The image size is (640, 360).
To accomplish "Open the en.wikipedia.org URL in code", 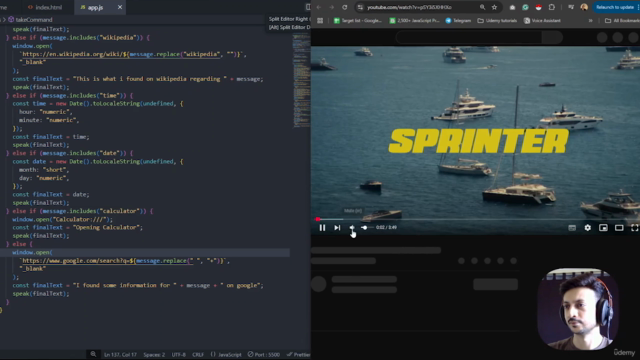I will (132, 54).
